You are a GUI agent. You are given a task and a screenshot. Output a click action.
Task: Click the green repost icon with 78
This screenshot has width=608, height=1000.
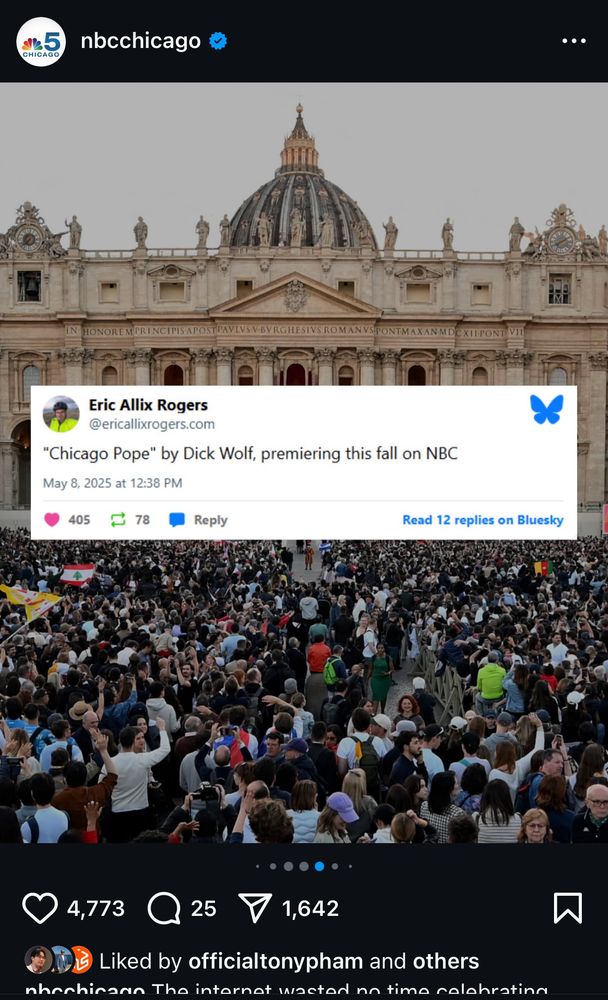click(x=118, y=520)
